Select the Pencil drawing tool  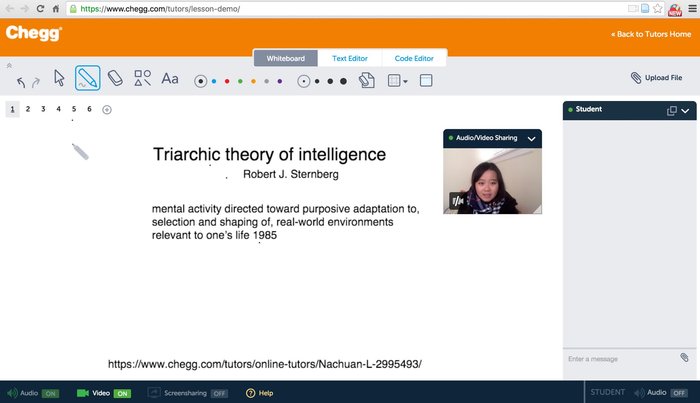pyautogui.click(x=88, y=78)
